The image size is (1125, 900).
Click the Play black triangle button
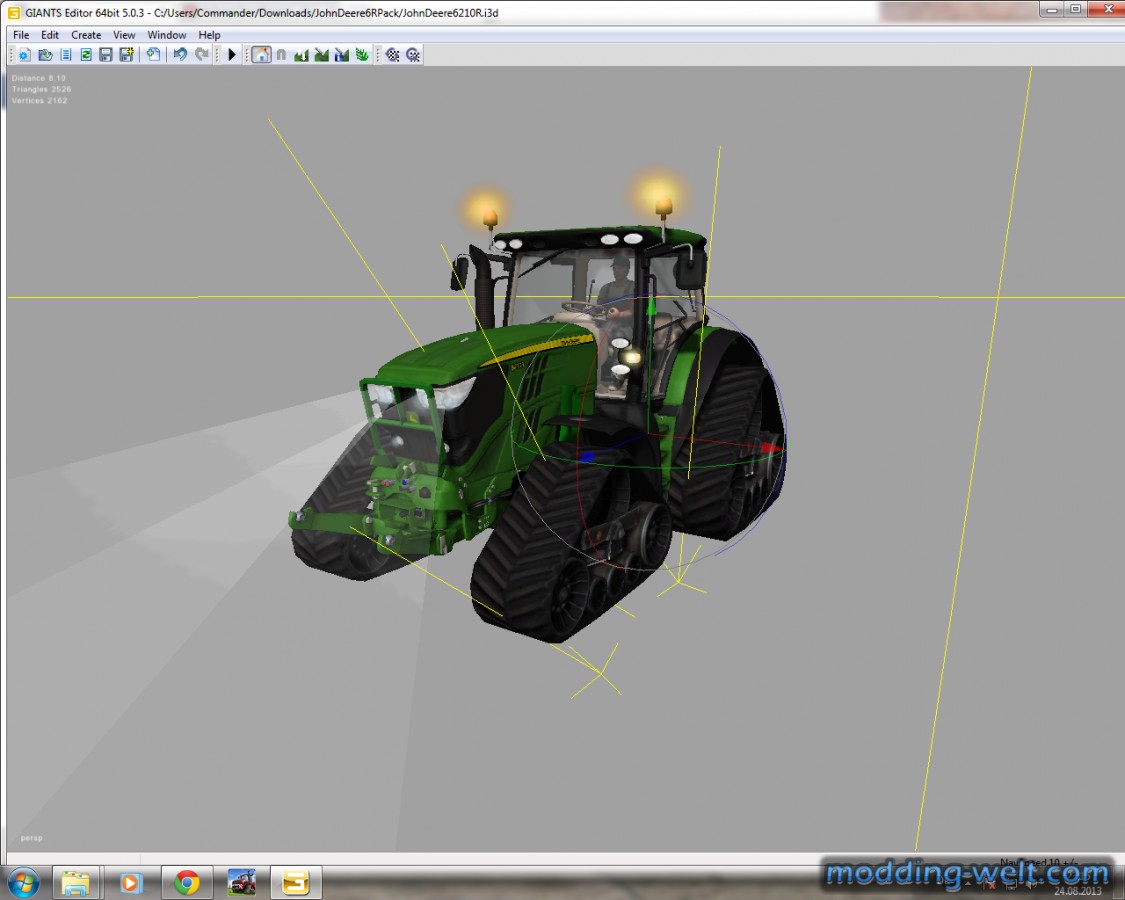231,55
